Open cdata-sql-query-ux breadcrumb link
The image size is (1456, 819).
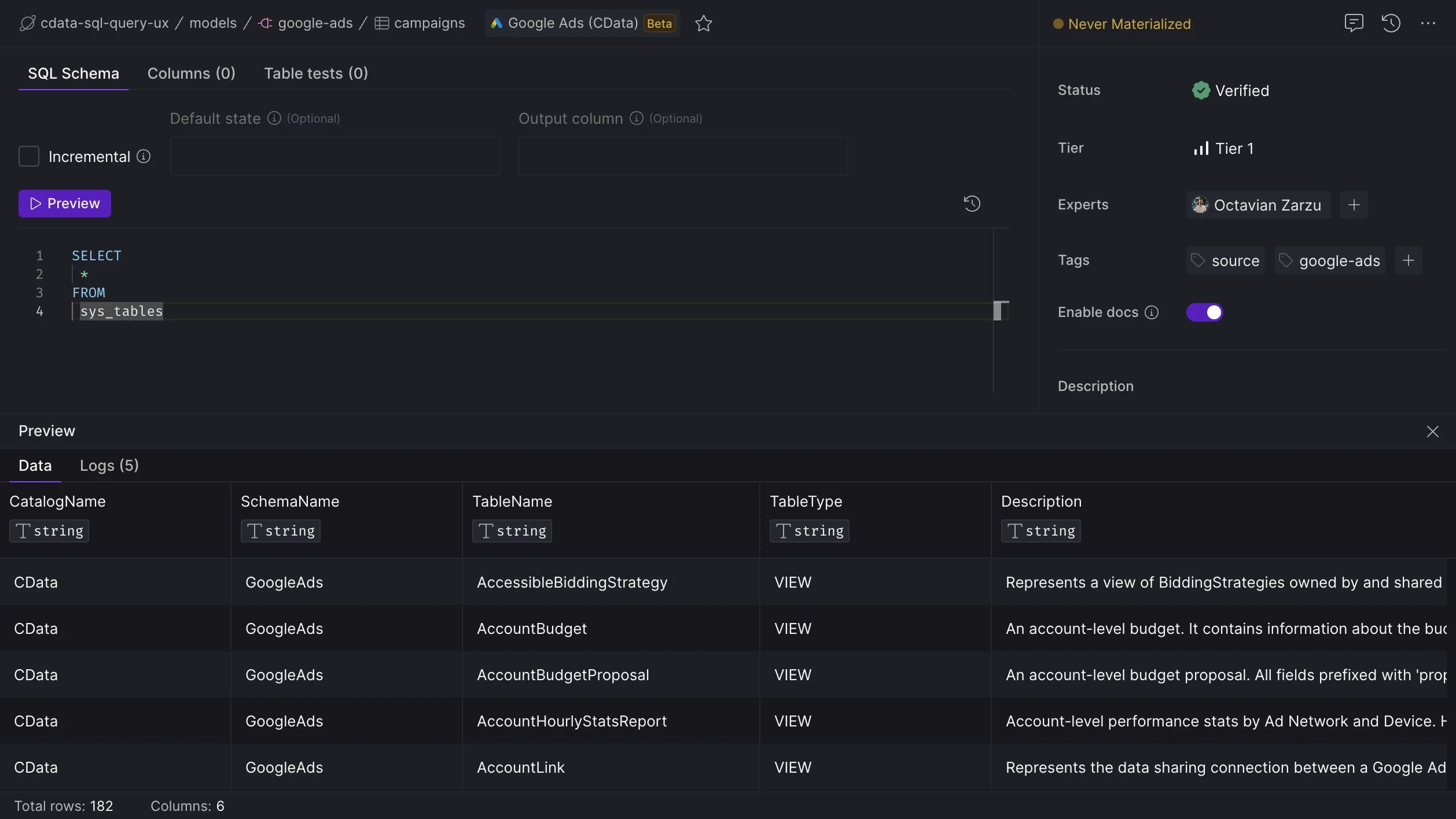click(105, 23)
